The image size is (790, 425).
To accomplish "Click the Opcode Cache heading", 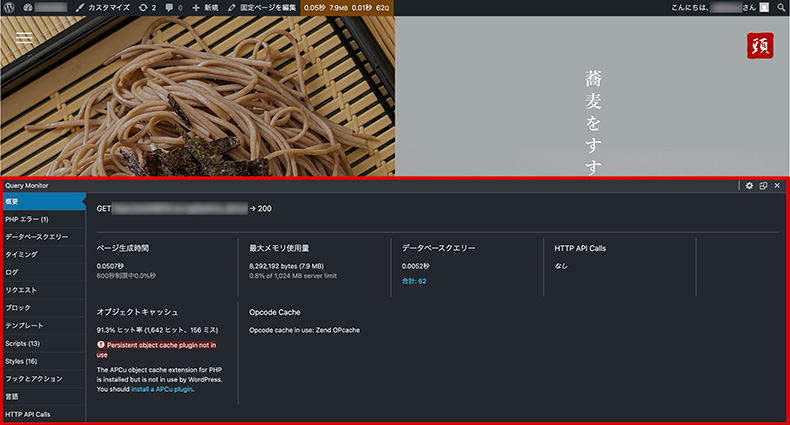I will pos(275,312).
